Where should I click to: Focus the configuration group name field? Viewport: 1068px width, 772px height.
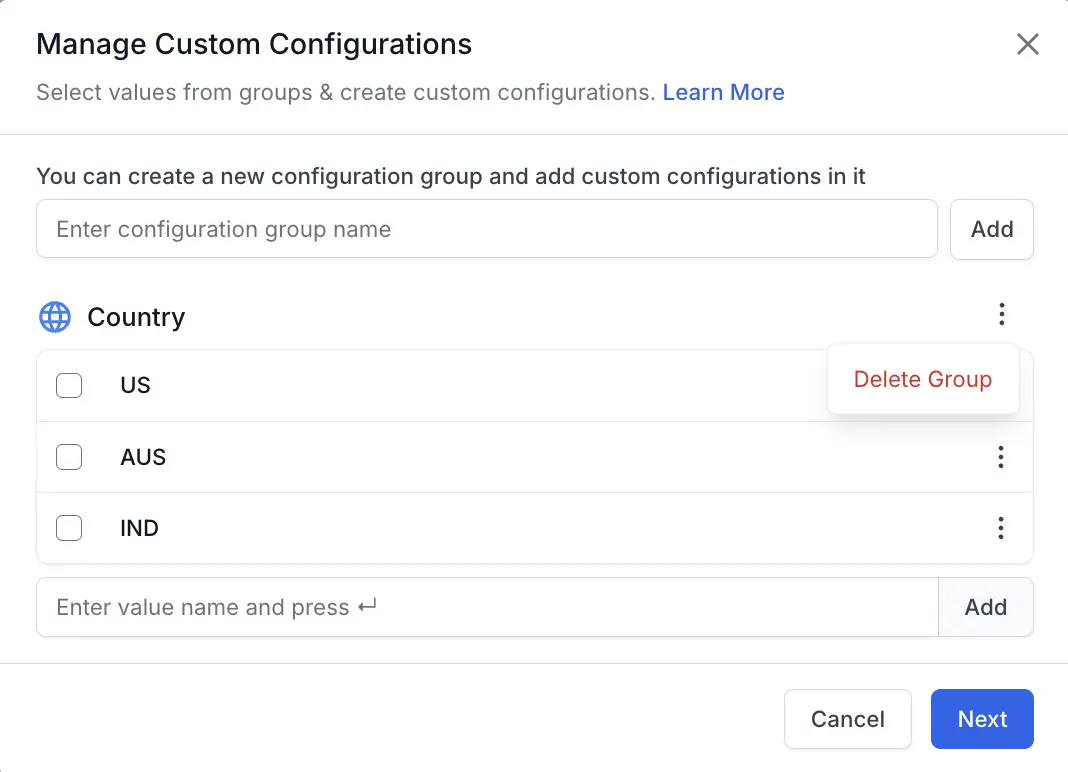click(486, 229)
